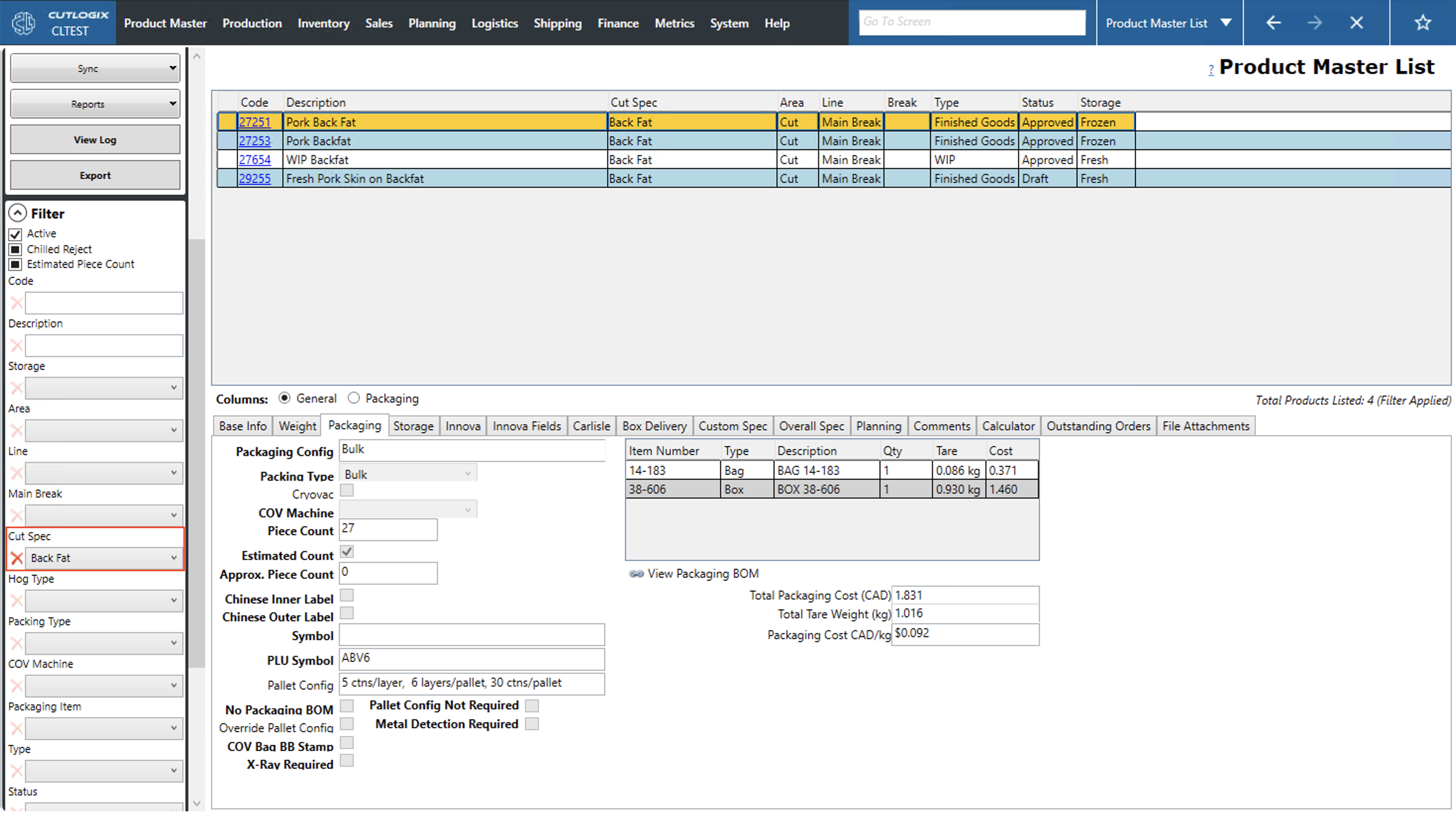Click the back arrow navigation icon
The image size is (1456, 813).
[1273, 23]
